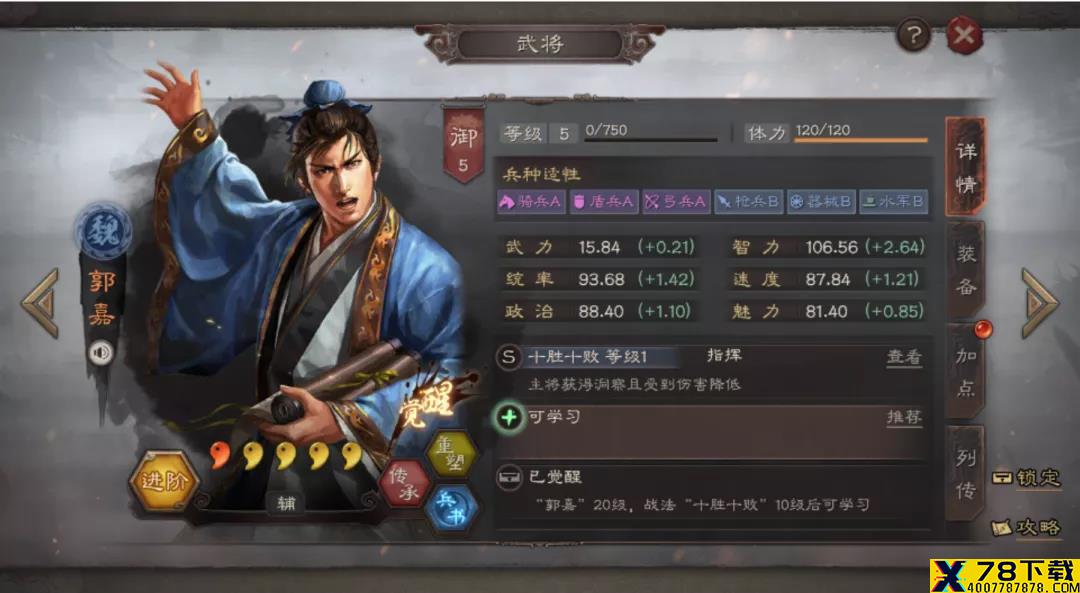Click 推荐 recommended skills link
This screenshot has width=1080, height=593.
904,417
